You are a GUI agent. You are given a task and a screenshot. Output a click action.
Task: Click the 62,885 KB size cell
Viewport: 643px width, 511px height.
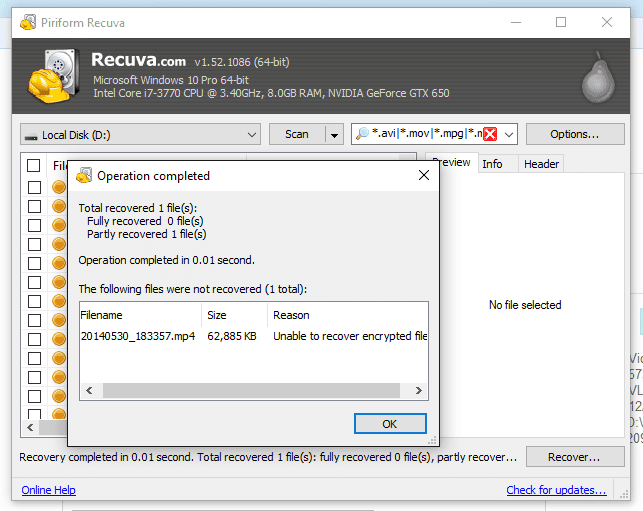pyautogui.click(x=232, y=336)
